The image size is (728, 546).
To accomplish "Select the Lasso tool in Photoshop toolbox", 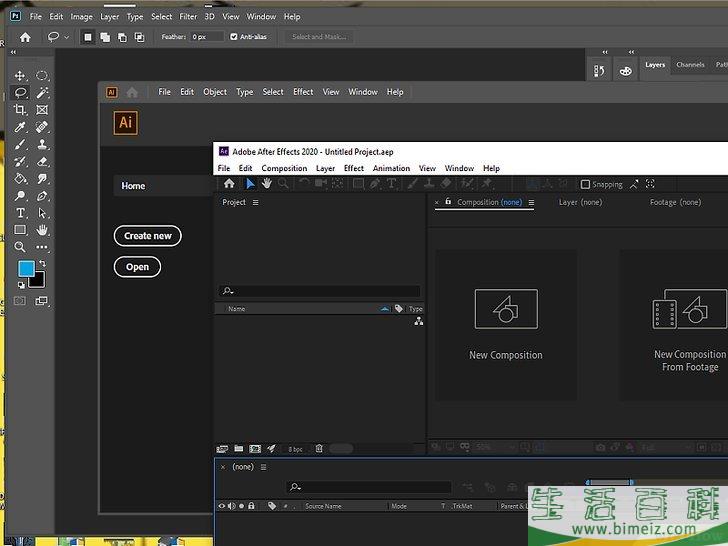I will [20, 92].
